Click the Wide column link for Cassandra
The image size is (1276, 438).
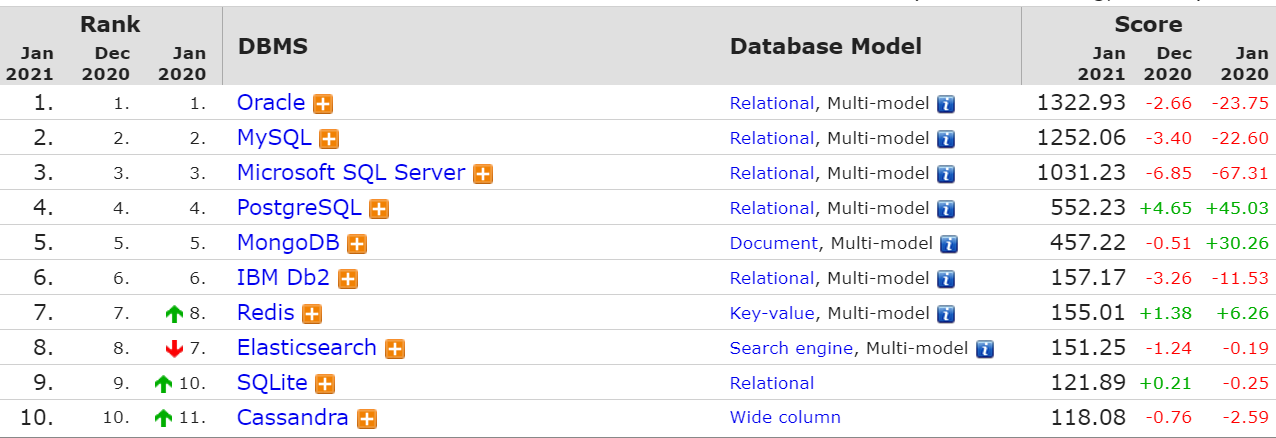point(785,418)
